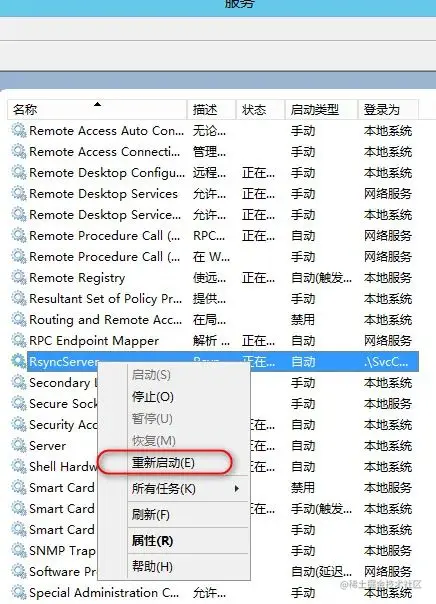This screenshot has height=604, width=436.
Task: Sort by the 启动类型 column header
Action: tap(322, 109)
